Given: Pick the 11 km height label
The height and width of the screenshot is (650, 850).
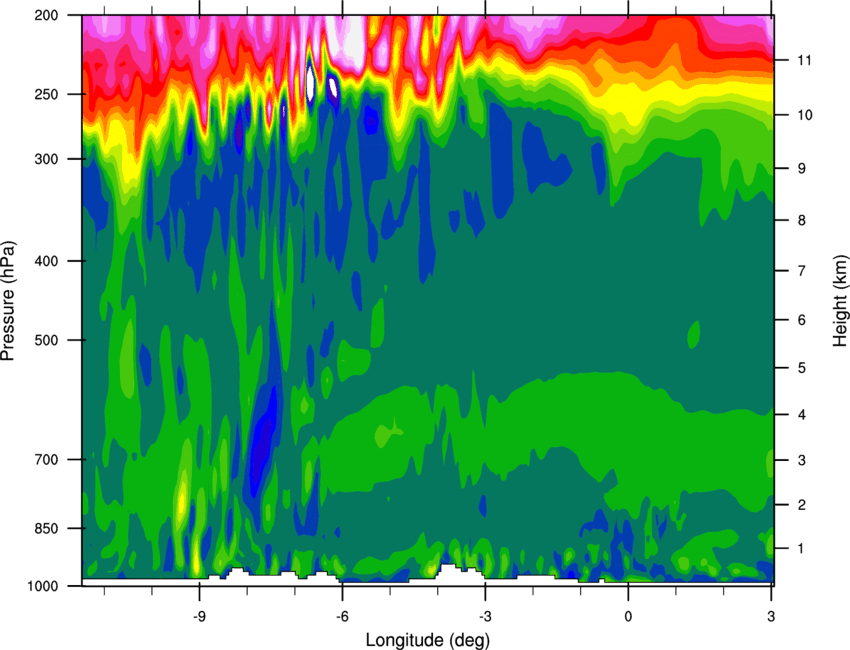Looking at the screenshot, I should coord(804,60).
